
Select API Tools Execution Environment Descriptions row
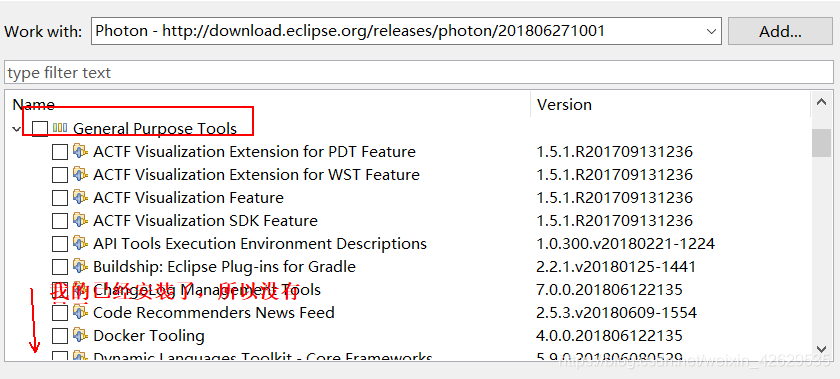(x=260, y=244)
